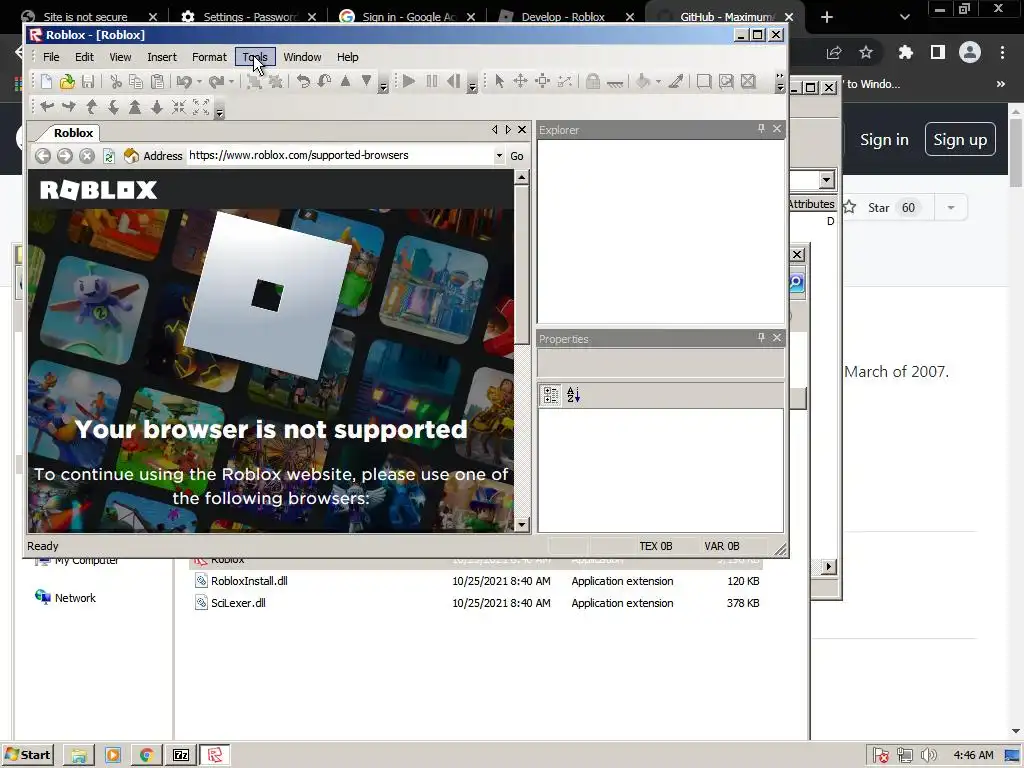Open the Undo history dropdown arrow
The width and height of the screenshot is (1024, 768).
[199, 82]
